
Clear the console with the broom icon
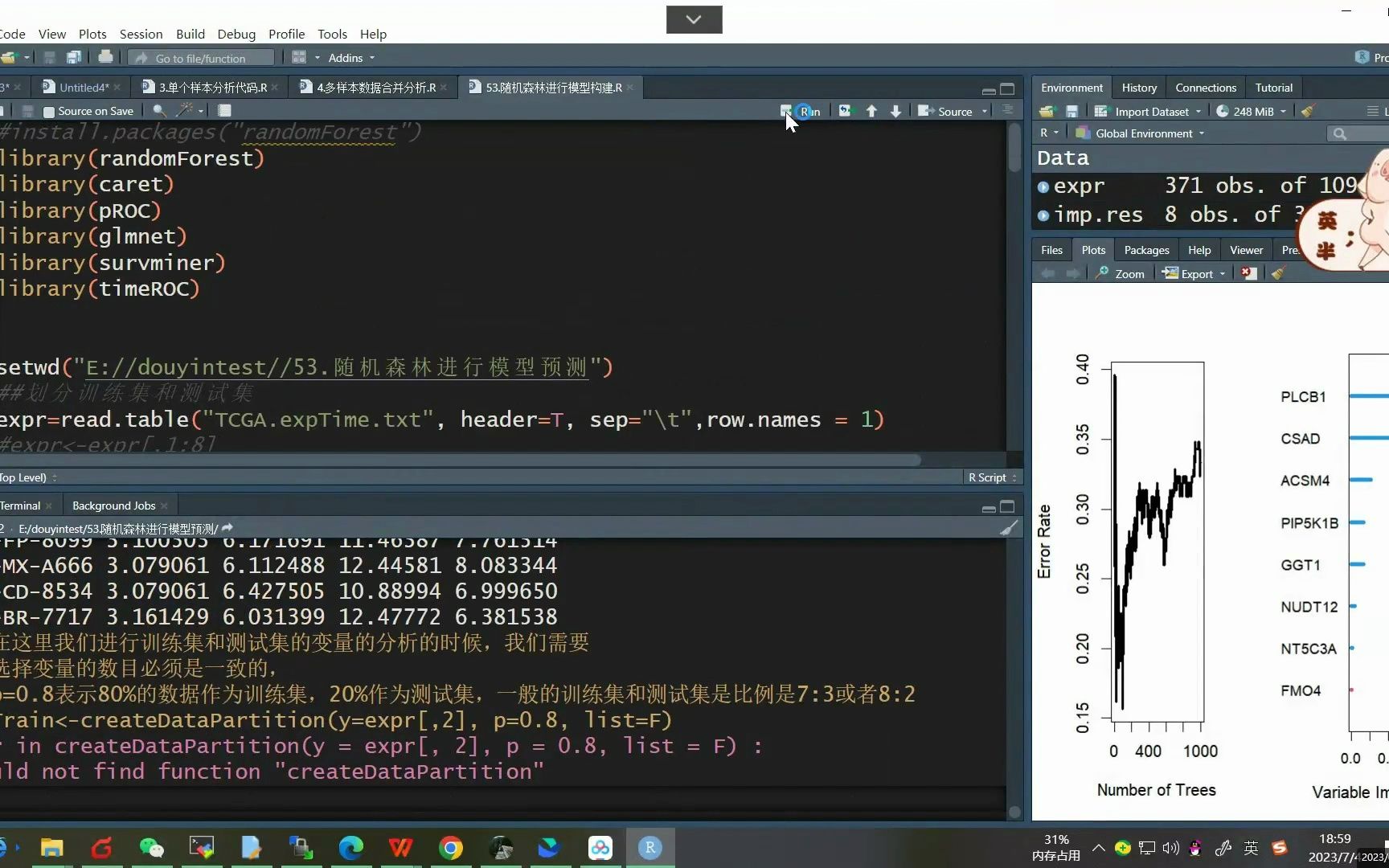[1008, 528]
